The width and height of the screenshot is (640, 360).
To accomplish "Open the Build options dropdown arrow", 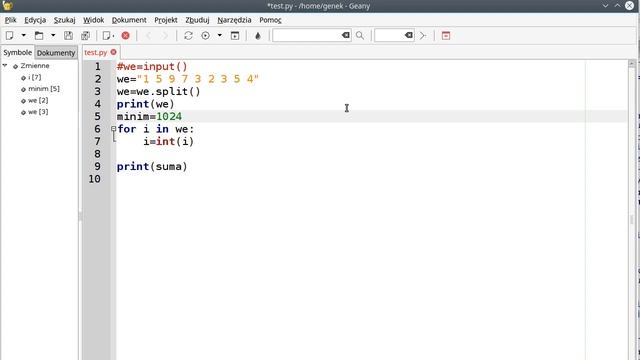I will point(220,36).
